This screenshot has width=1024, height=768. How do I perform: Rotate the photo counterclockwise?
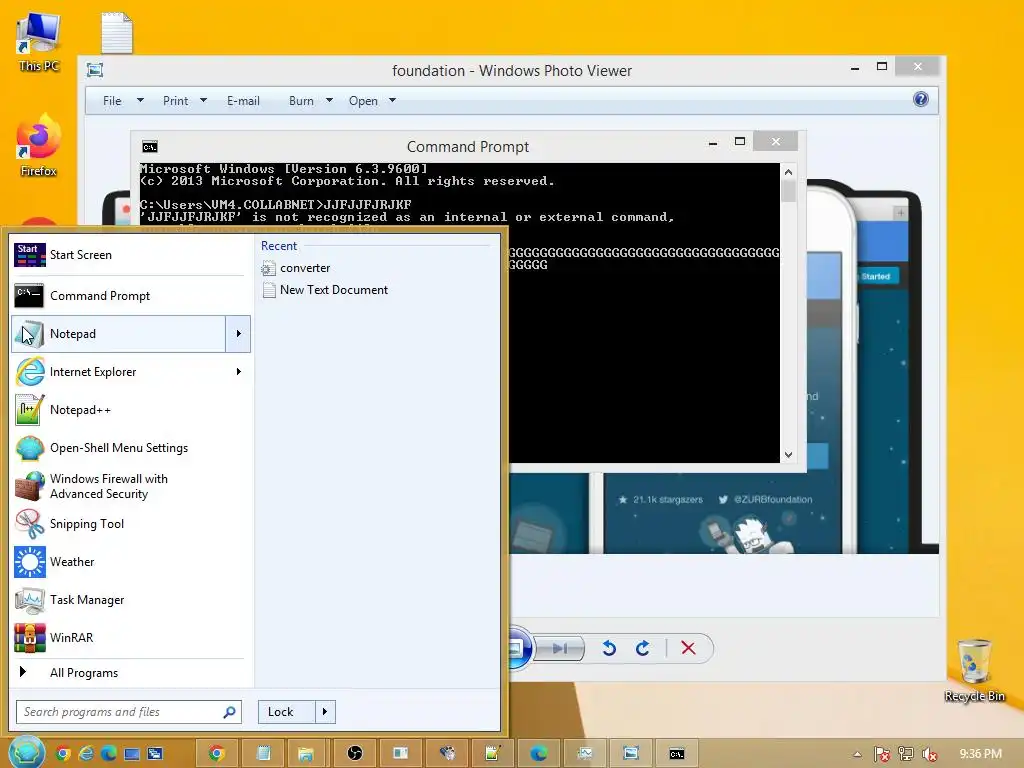tap(609, 648)
